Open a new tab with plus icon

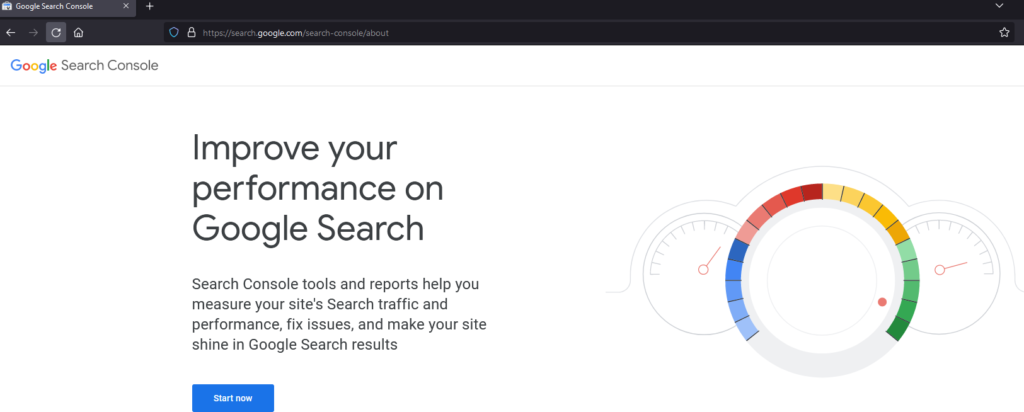(x=150, y=6)
